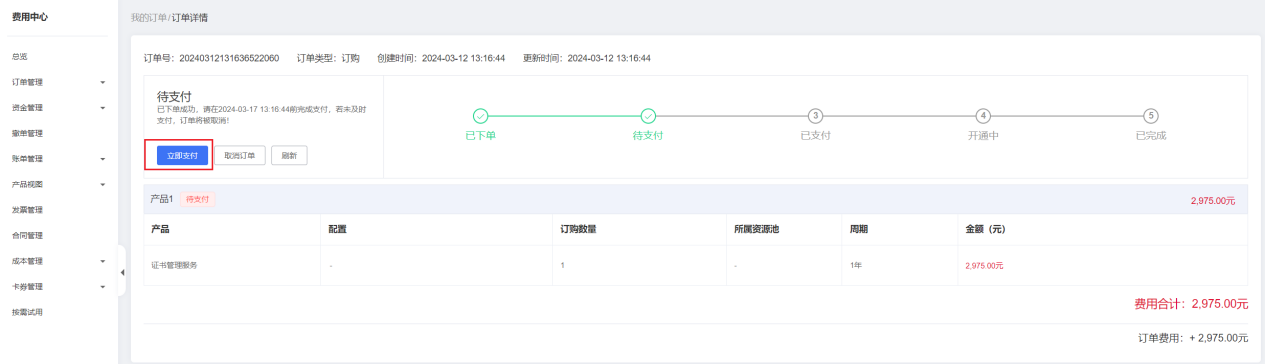Expand the 订单管理 sidebar menu

[x=59, y=82]
